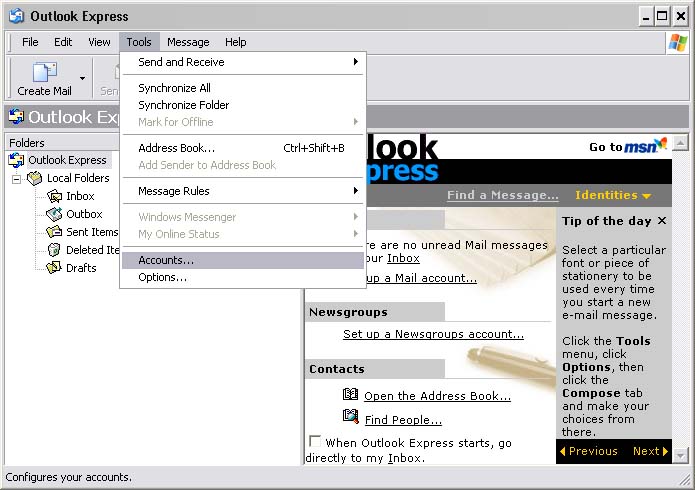This screenshot has width=695, height=490.
Task: Click the Windows flag logo in menu bar
Action: tap(678, 43)
